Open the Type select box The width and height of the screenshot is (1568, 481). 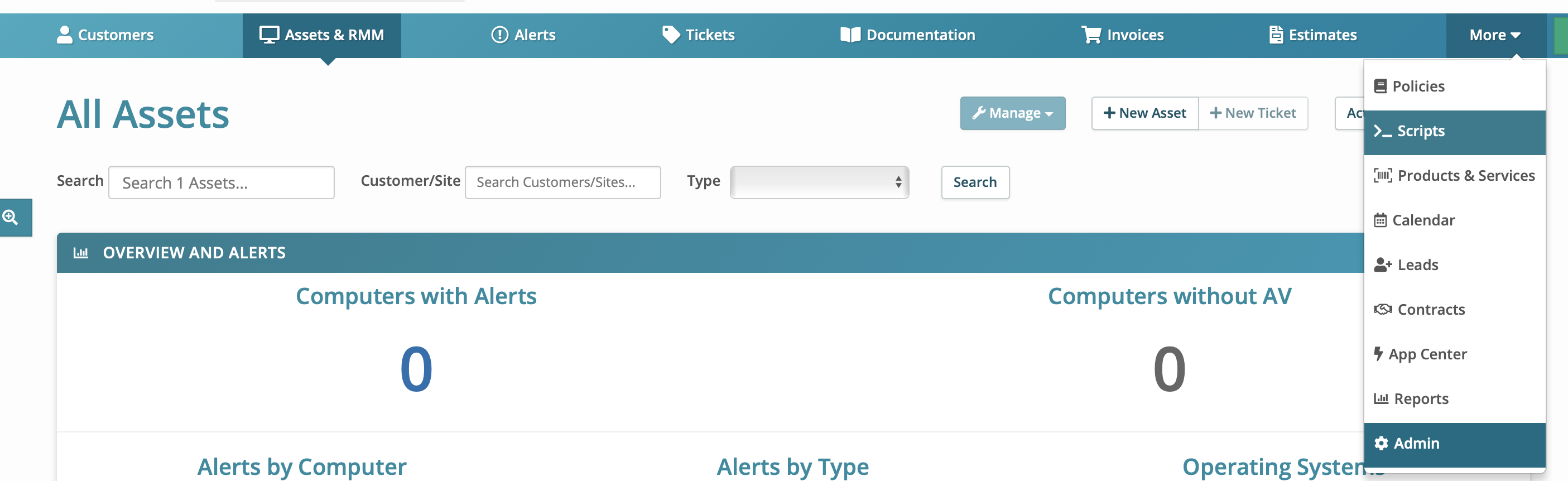tap(819, 182)
